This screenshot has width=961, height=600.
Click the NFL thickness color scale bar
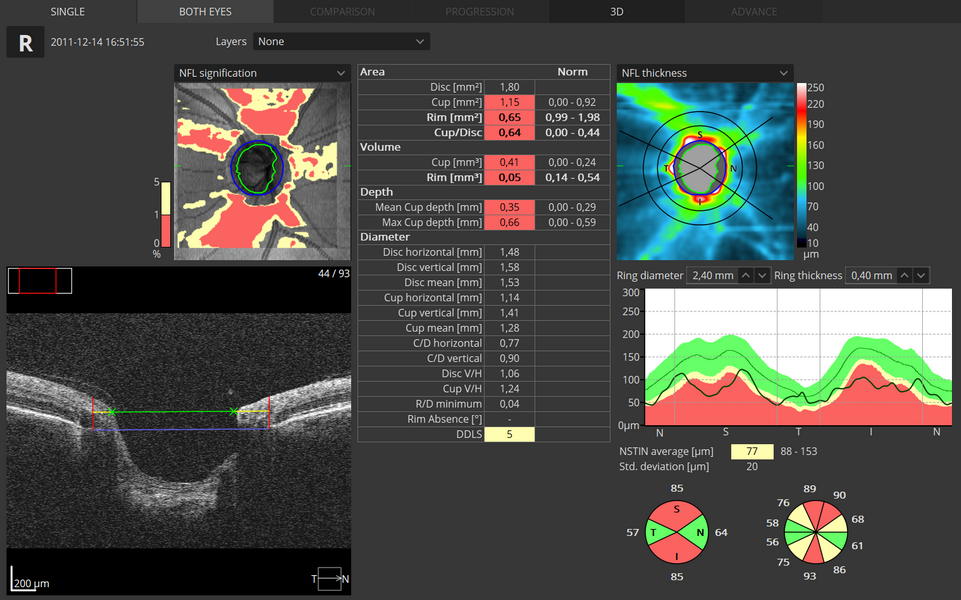click(x=802, y=165)
